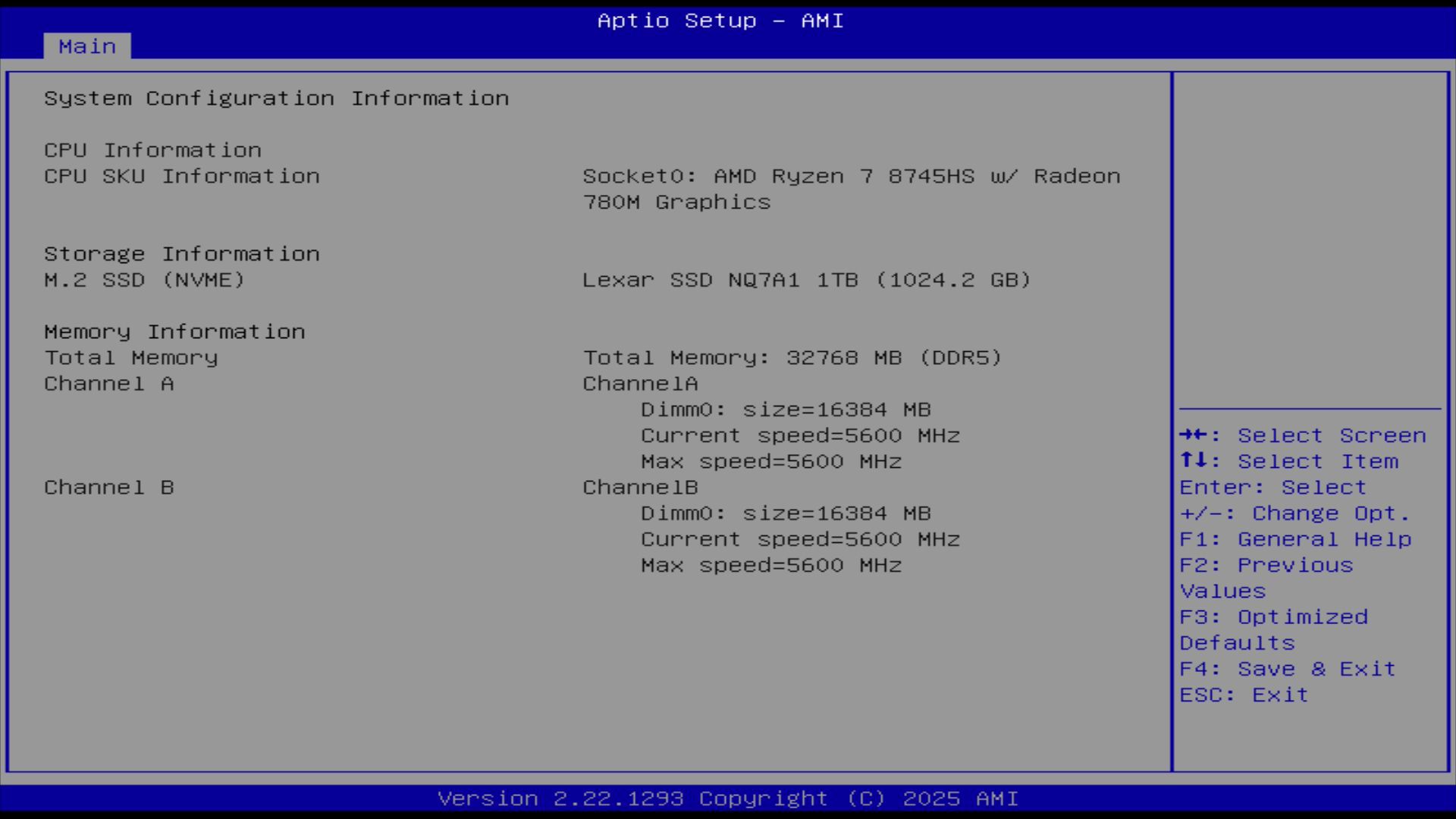Select the Main tab

tap(87, 46)
